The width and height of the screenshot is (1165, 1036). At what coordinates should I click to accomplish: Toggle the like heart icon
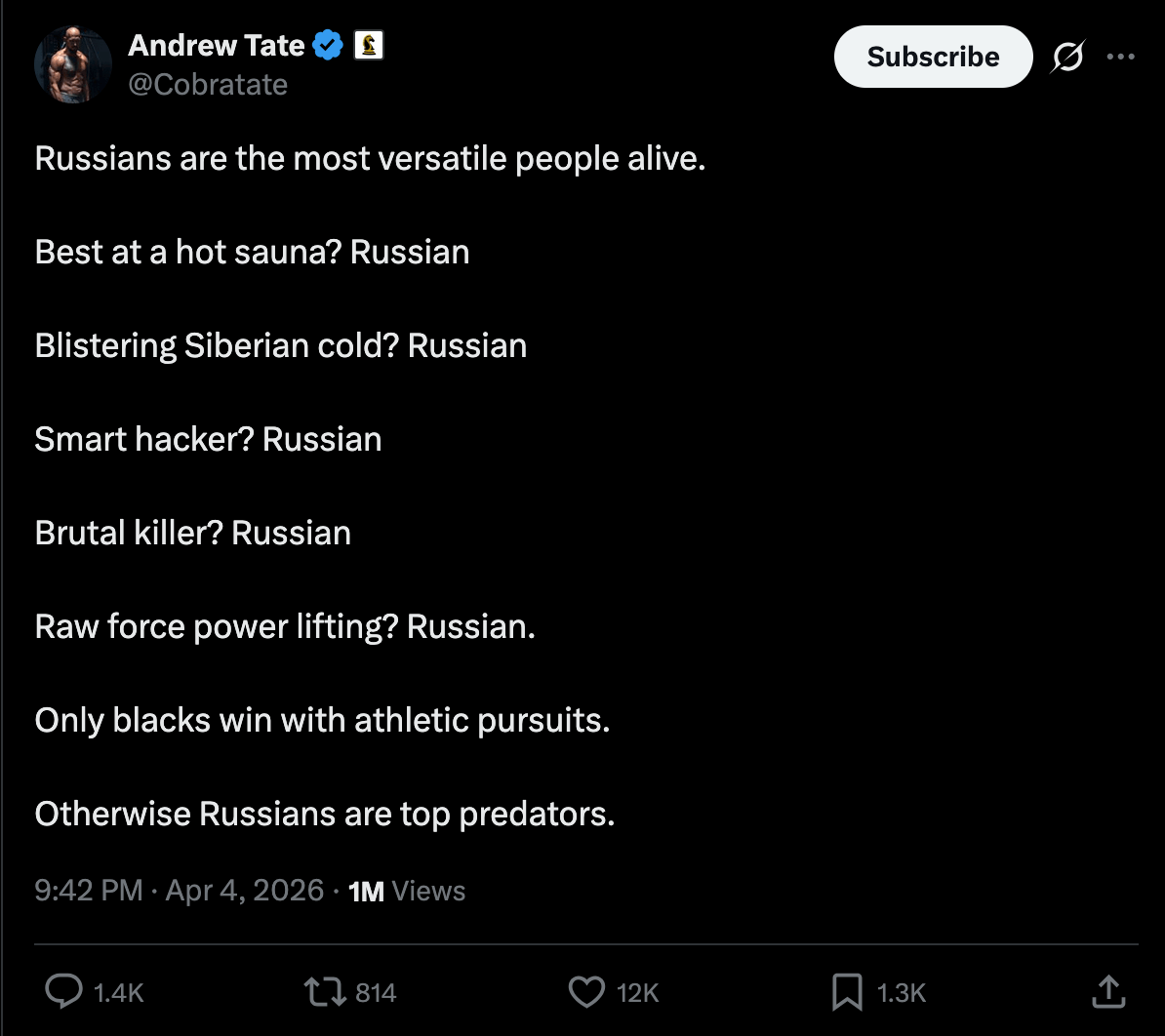[586, 993]
